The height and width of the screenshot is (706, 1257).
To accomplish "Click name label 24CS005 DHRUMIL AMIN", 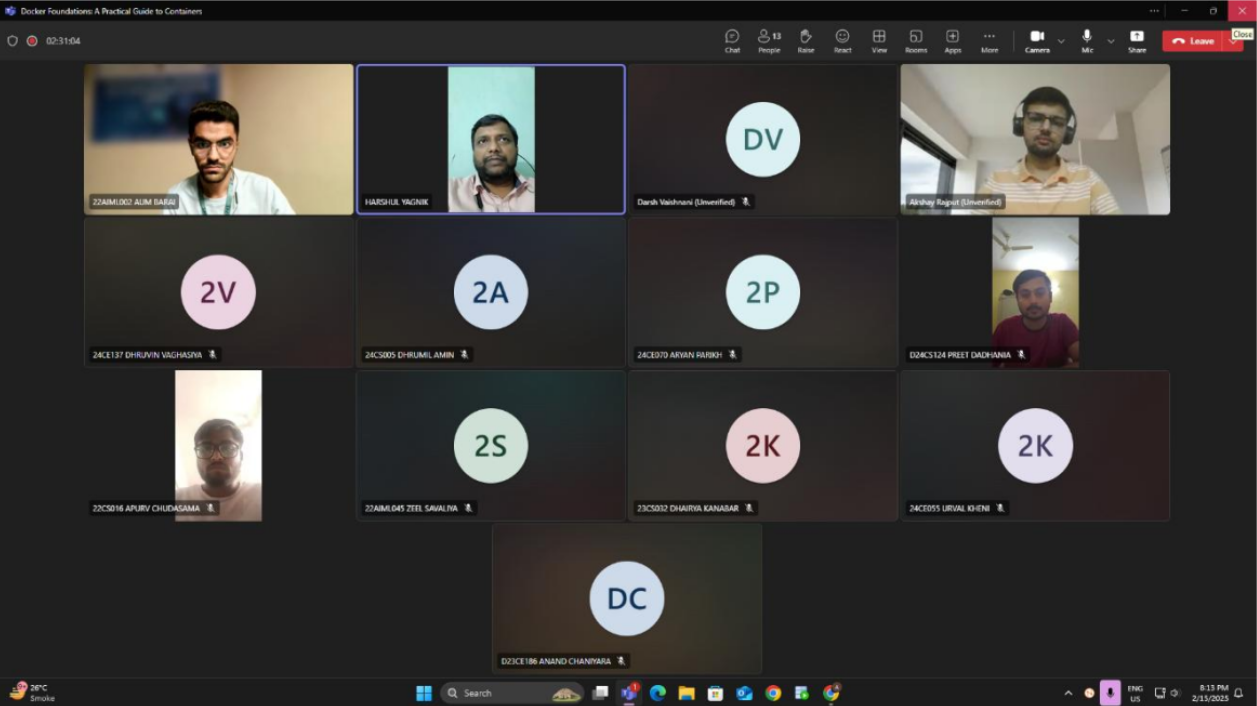I will [x=410, y=355].
